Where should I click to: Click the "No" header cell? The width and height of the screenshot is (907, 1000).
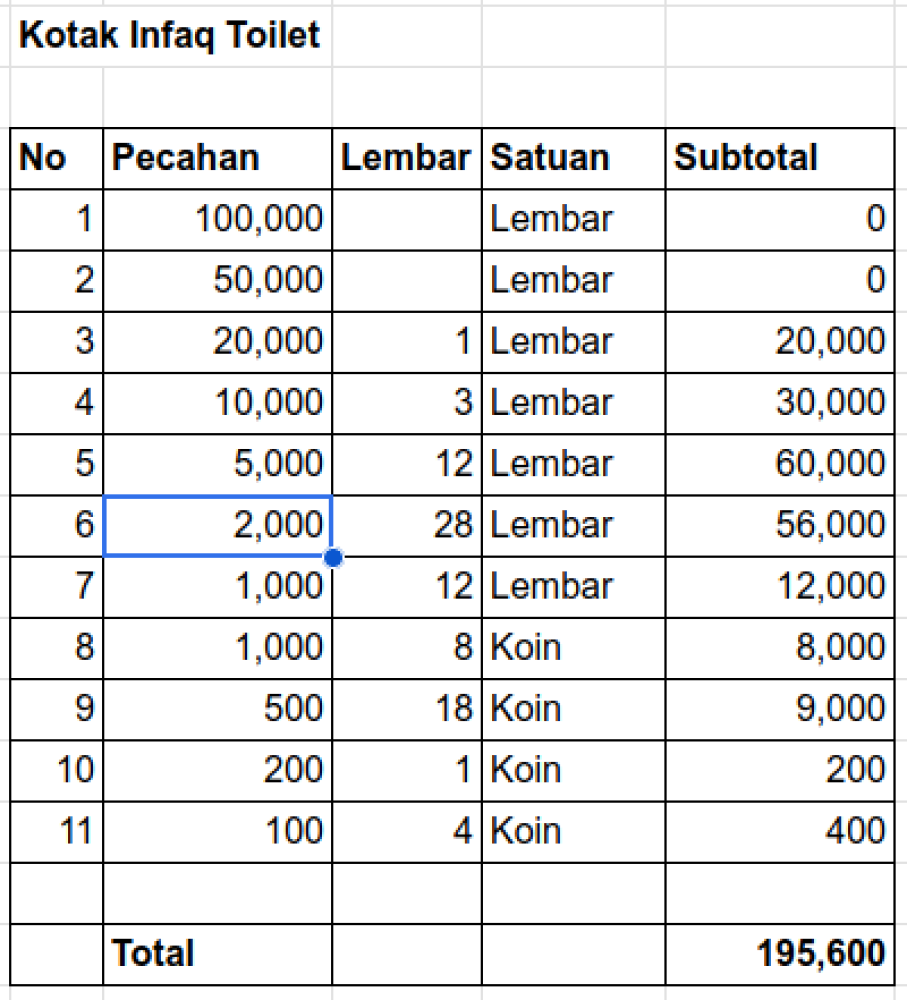[57, 158]
